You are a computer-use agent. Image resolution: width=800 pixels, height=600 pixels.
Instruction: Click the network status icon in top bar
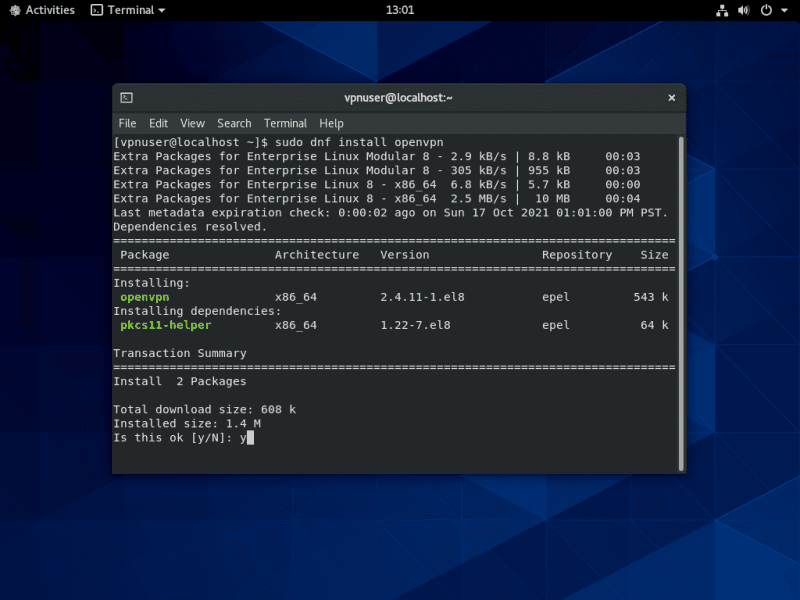pyautogui.click(x=722, y=10)
